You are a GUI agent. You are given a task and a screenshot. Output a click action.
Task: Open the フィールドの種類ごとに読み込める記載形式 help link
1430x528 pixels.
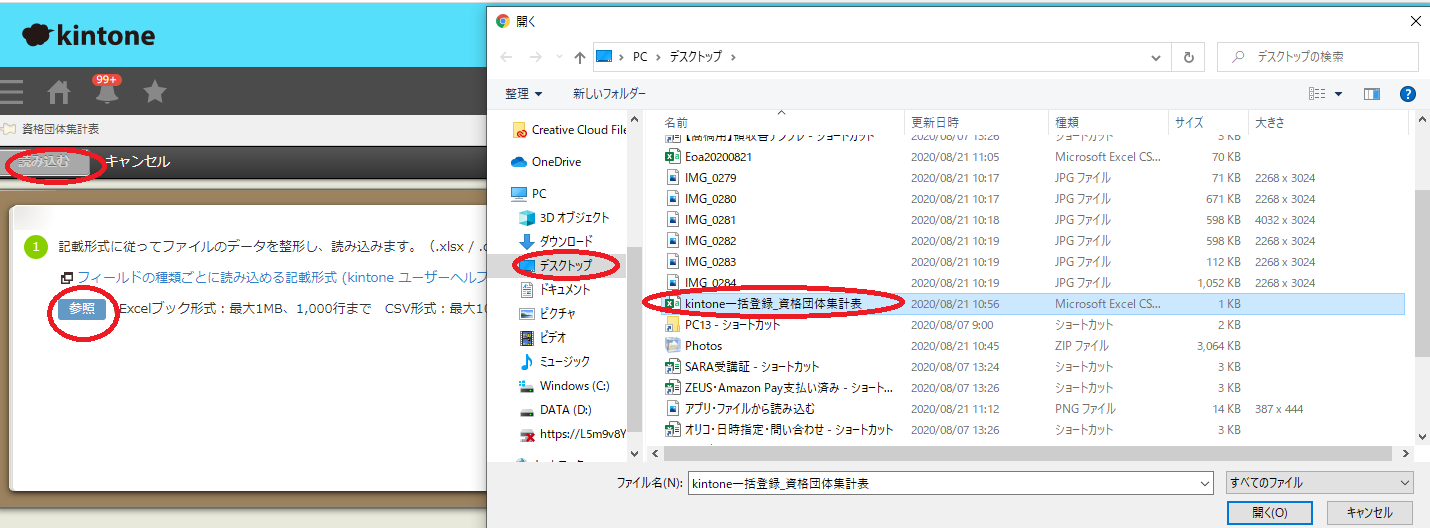[x=280, y=277]
